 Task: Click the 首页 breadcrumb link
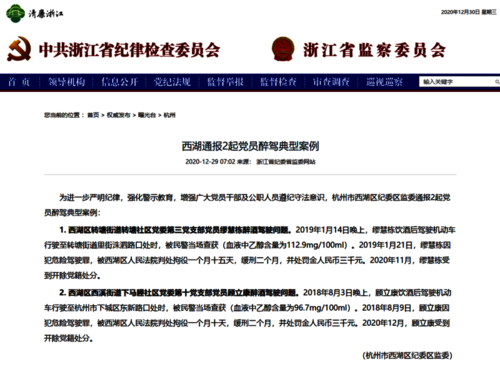coord(93,115)
